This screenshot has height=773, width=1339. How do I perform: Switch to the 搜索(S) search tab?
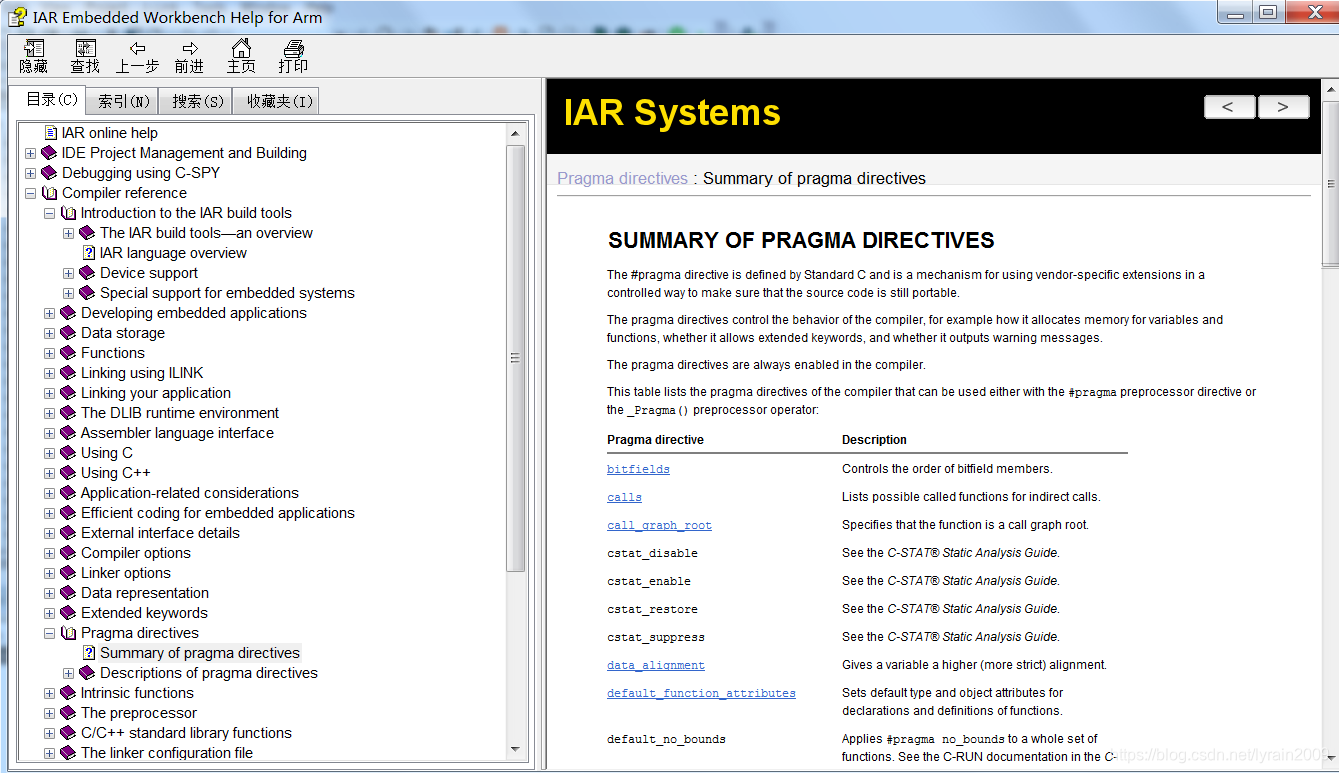(x=197, y=101)
